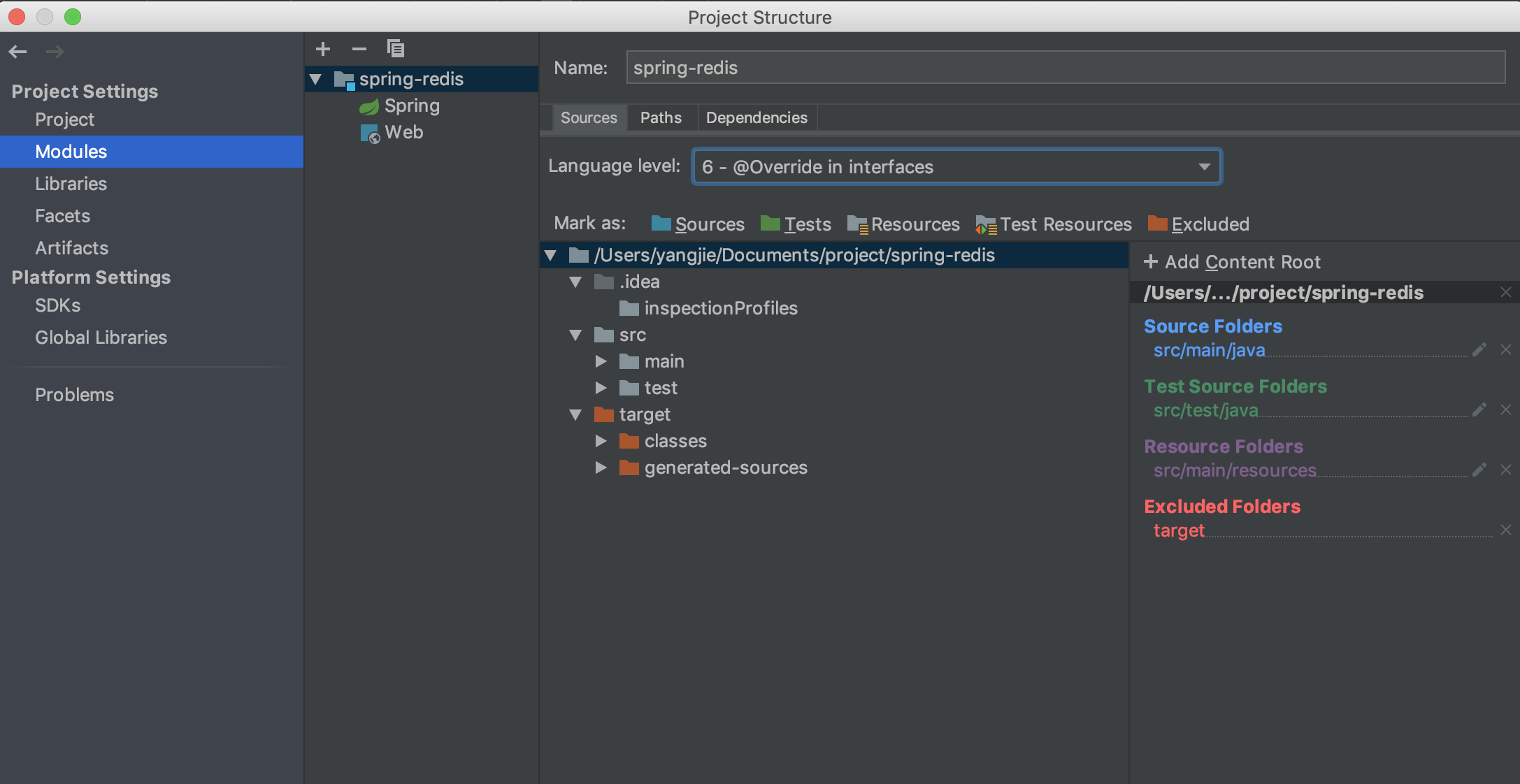1520x784 pixels.
Task: Remove target from excluded folders
Action: [1506, 530]
